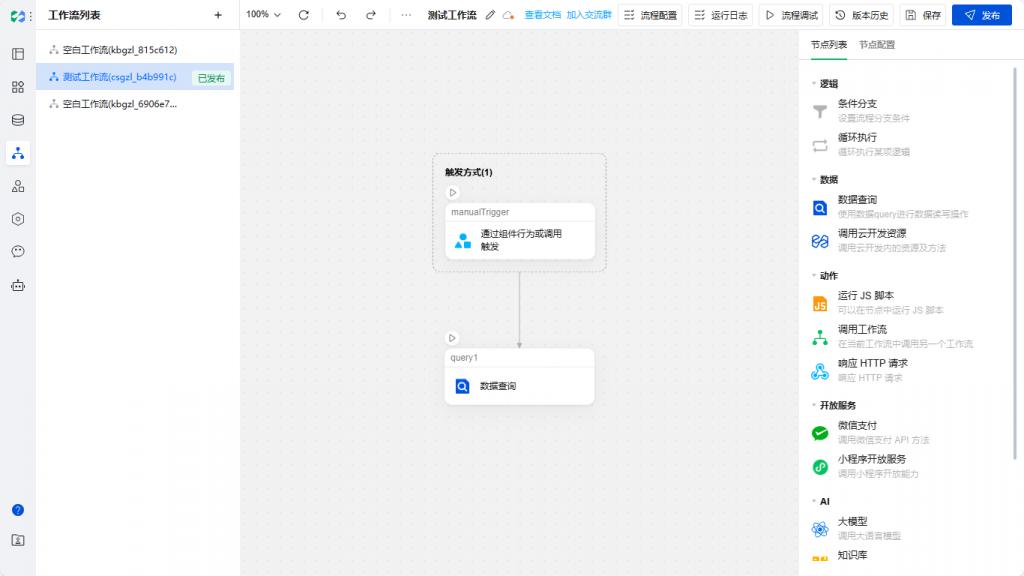The height and width of the screenshot is (576, 1024).
Task: Open 版本历史 button
Action: 862,15
